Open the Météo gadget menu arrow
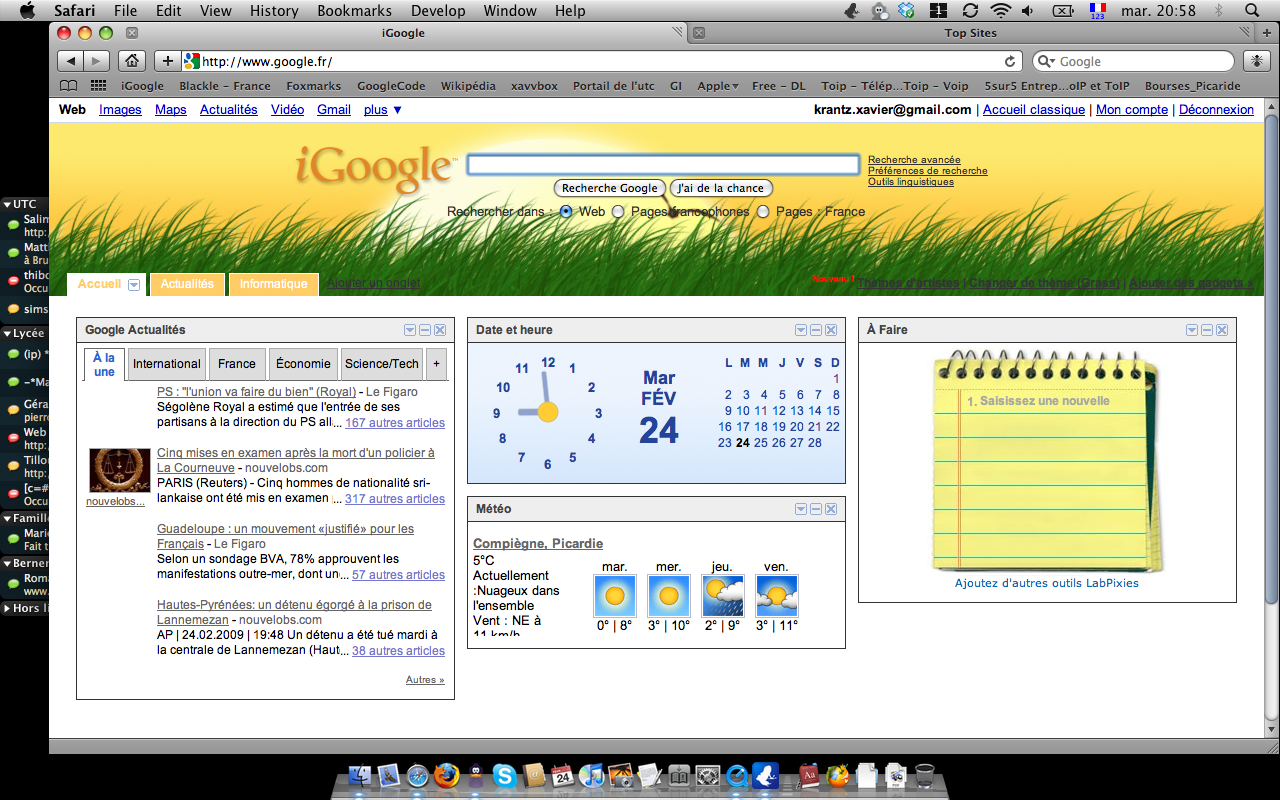The height and width of the screenshot is (800, 1280). tap(801, 509)
